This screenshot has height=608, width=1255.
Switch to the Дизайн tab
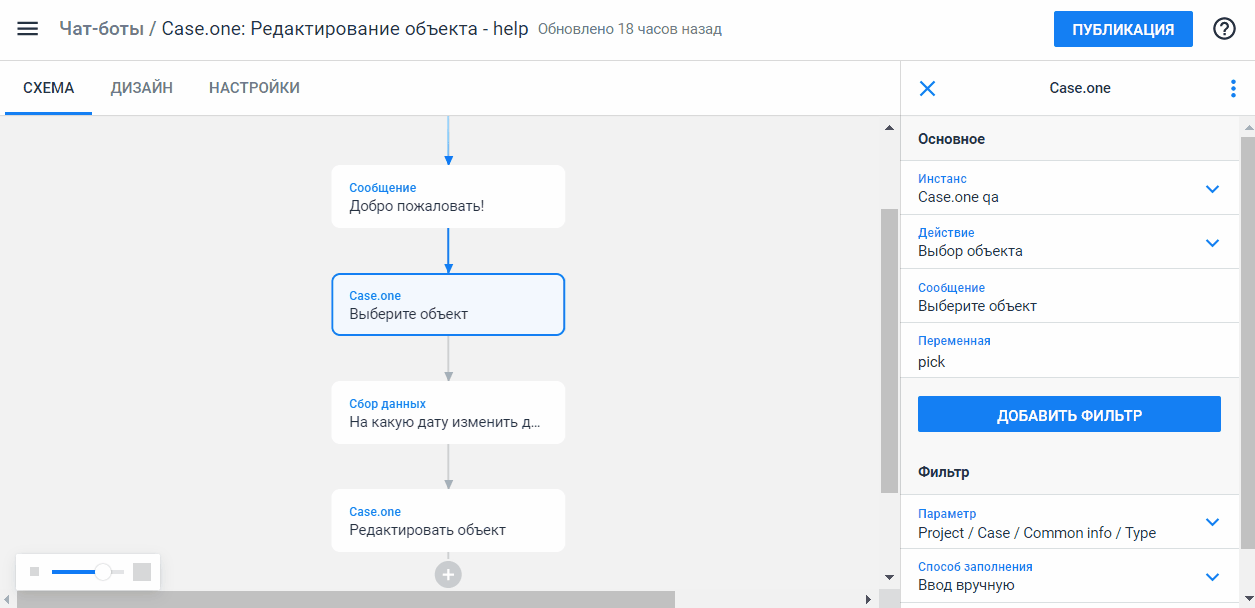coord(142,88)
